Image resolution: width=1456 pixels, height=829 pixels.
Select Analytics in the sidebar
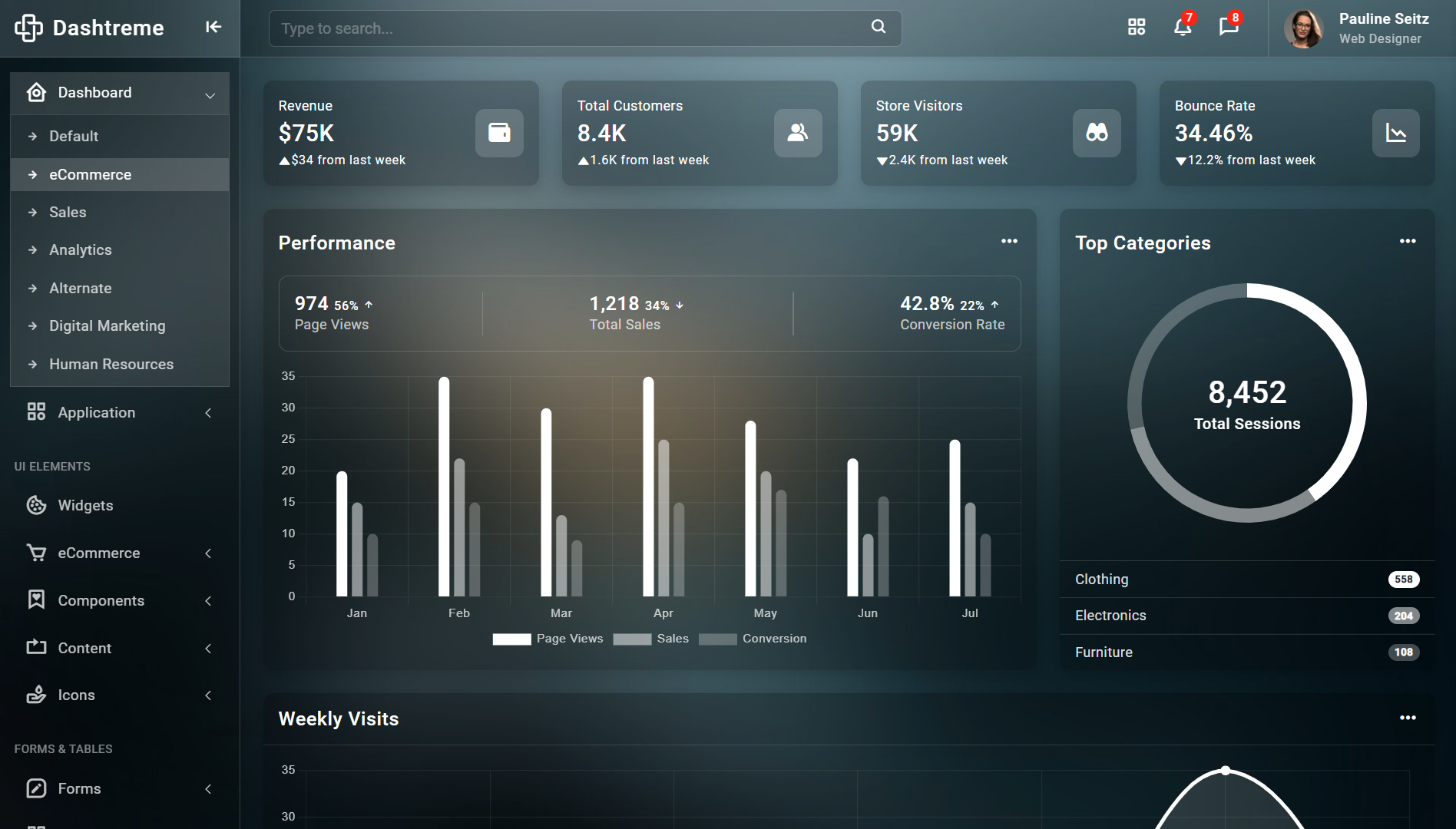pyautogui.click(x=81, y=250)
